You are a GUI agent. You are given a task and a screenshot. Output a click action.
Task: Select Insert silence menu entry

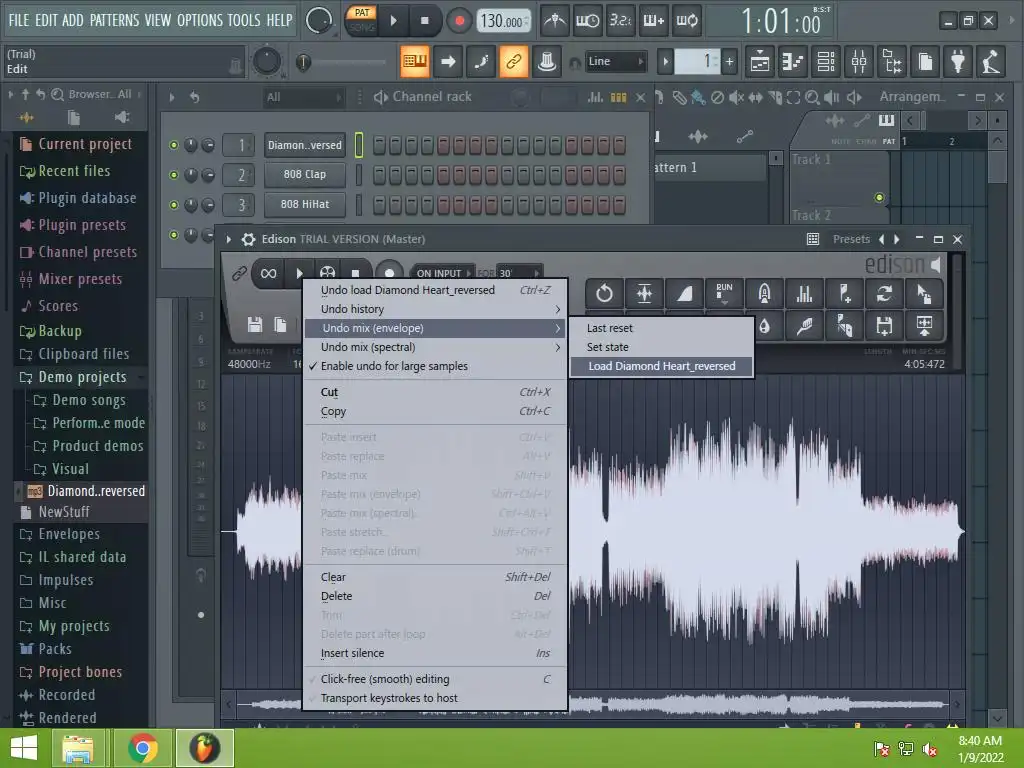pyautogui.click(x=435, y=653)
